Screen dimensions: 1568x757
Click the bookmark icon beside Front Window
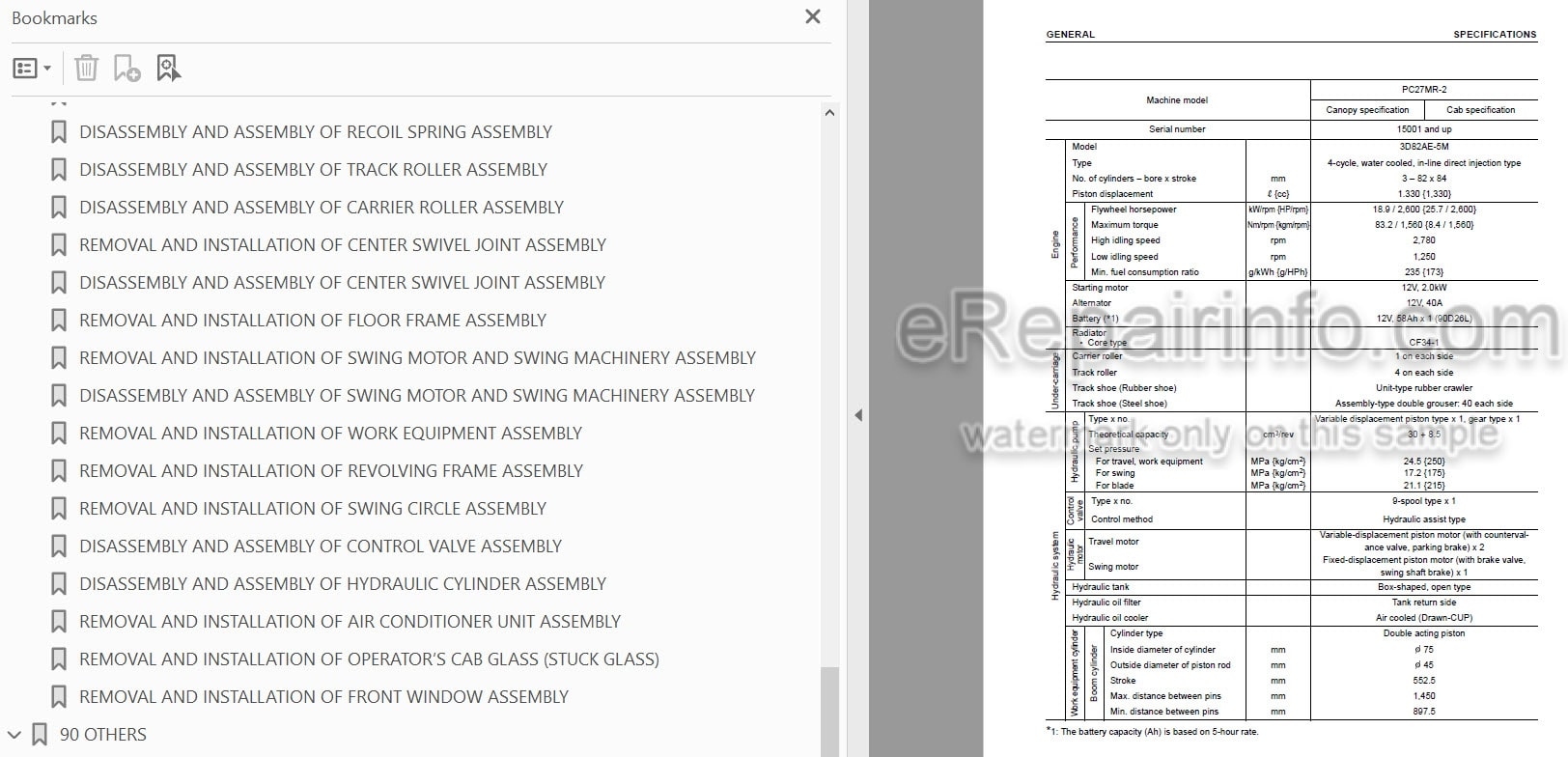coord(59,697)
